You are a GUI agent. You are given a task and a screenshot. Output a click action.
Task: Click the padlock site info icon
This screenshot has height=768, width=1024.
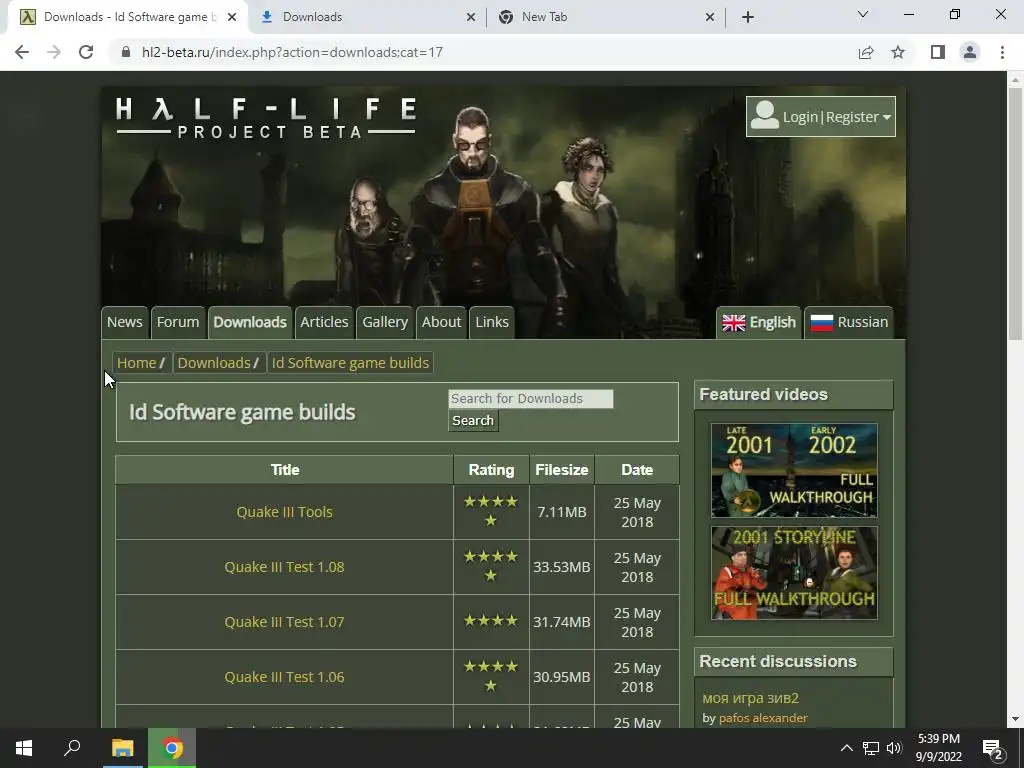(x=126, y=52)
